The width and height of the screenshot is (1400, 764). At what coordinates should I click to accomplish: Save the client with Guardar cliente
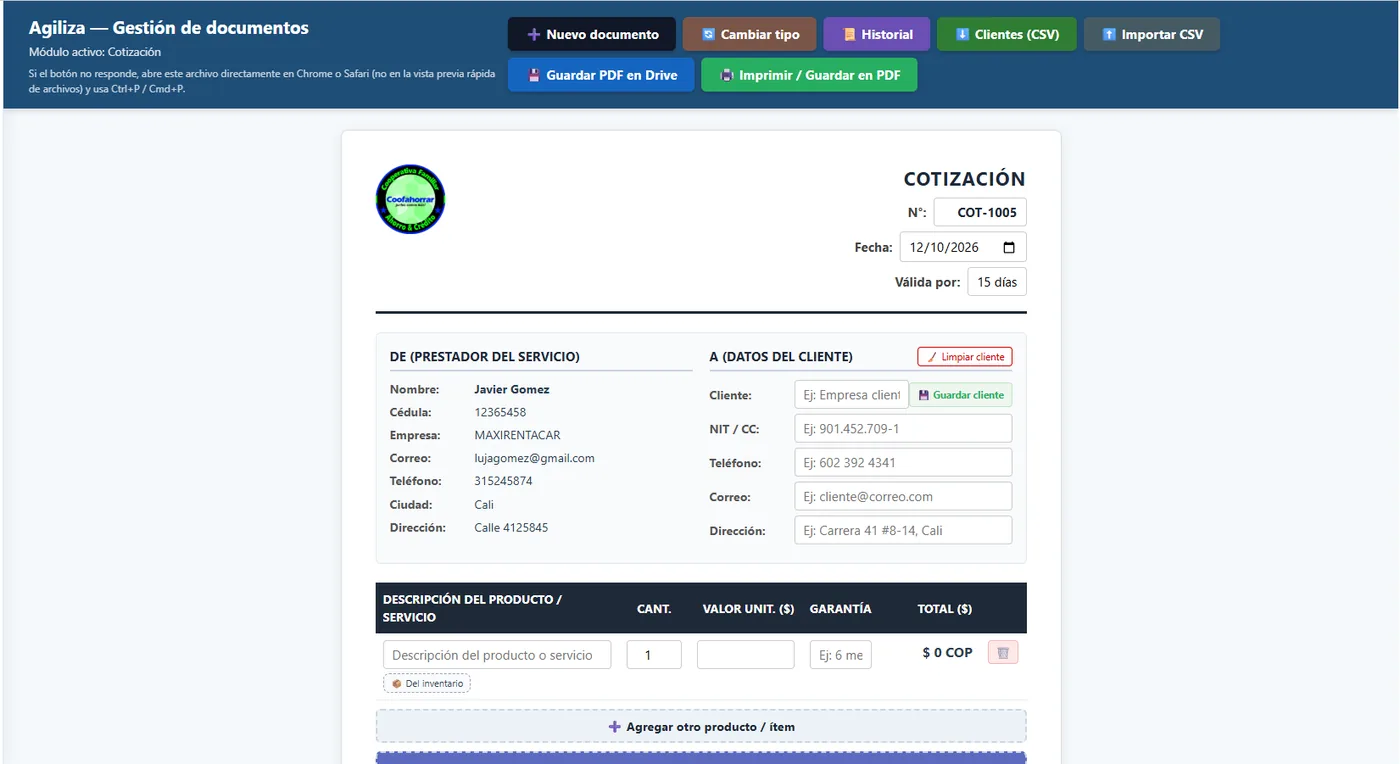point(961,395)
